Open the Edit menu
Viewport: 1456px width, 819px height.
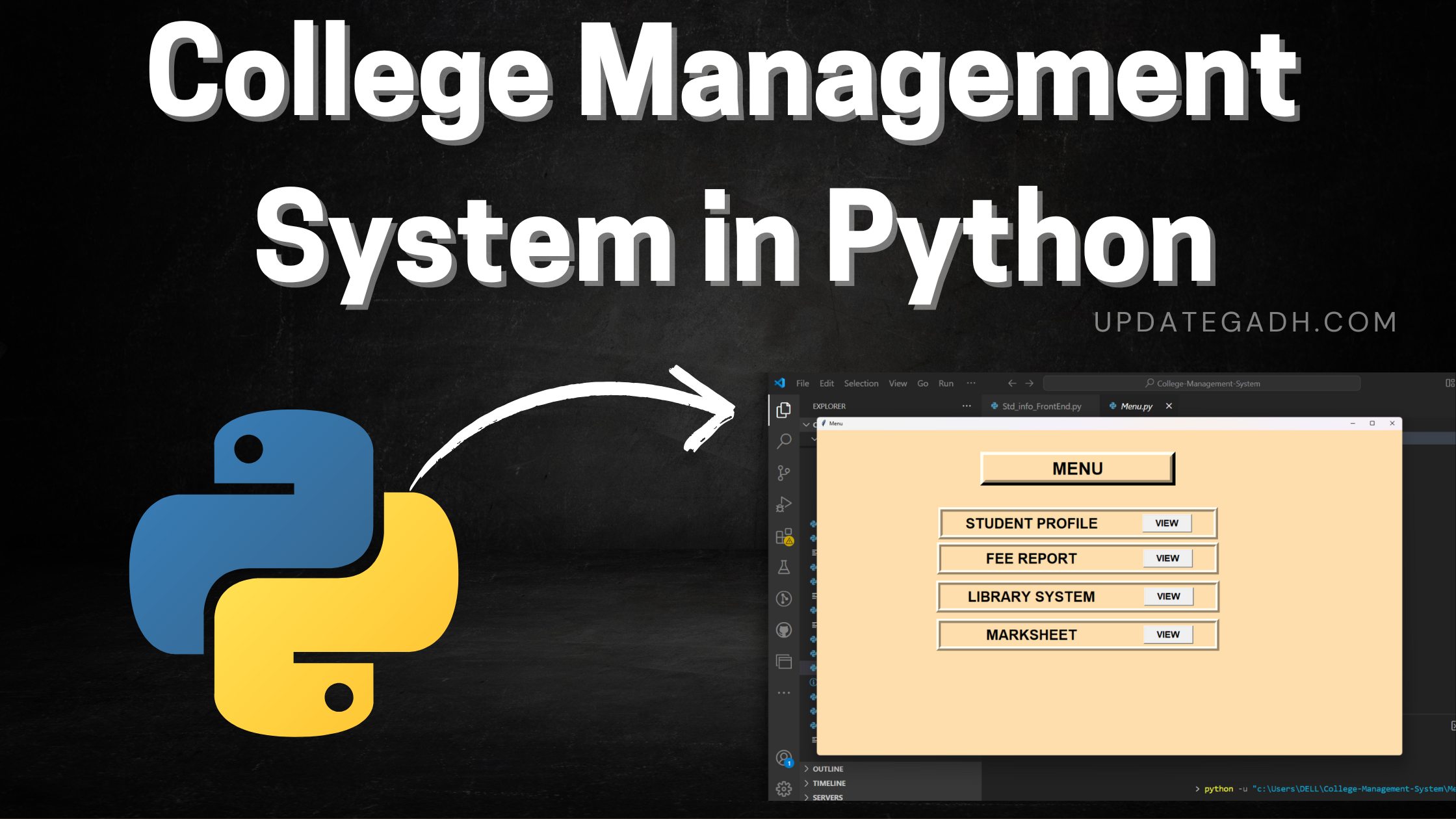tap(827, 383)
